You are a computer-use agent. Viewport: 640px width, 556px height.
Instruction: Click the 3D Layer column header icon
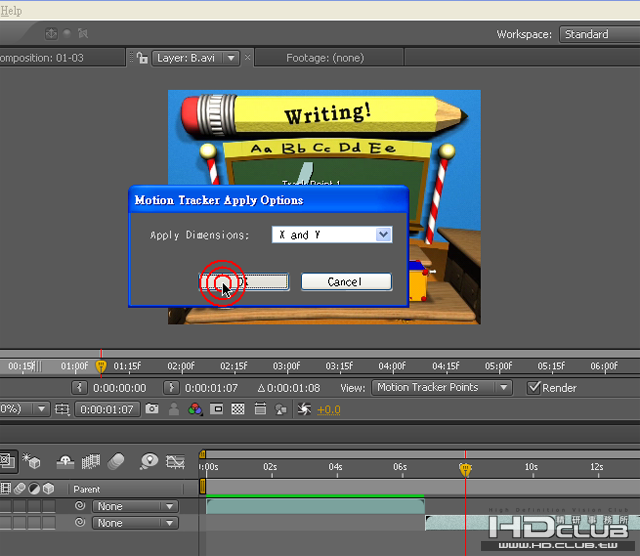click(x=49, y=489)
